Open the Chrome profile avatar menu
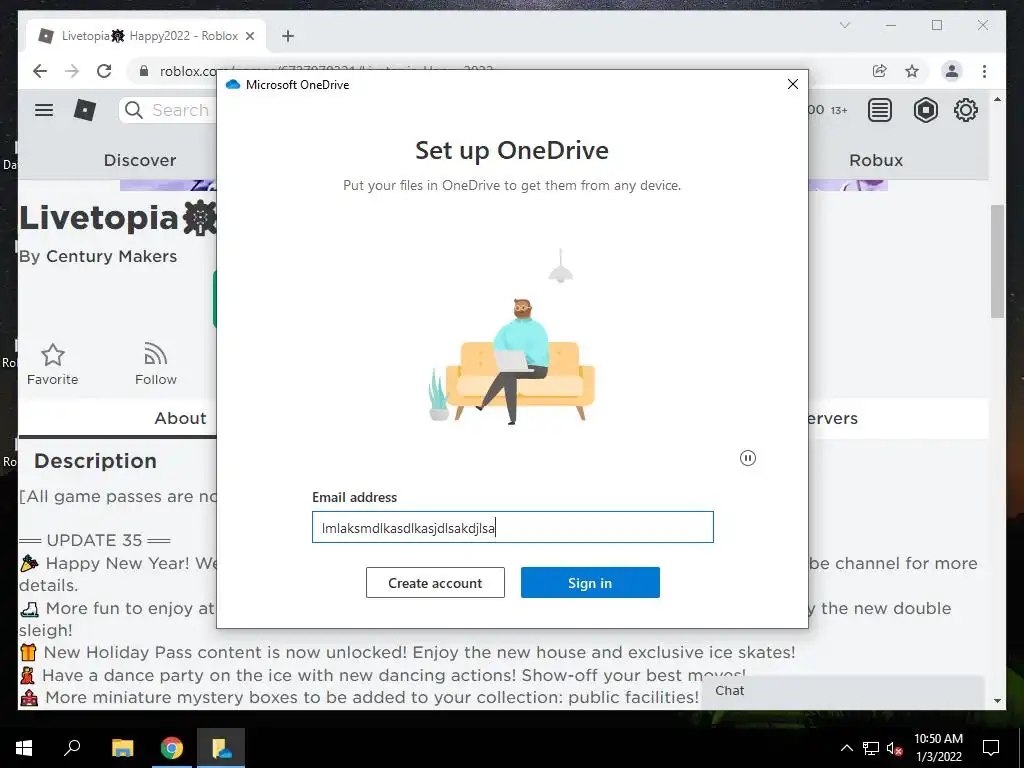 [x=952, y=71]
